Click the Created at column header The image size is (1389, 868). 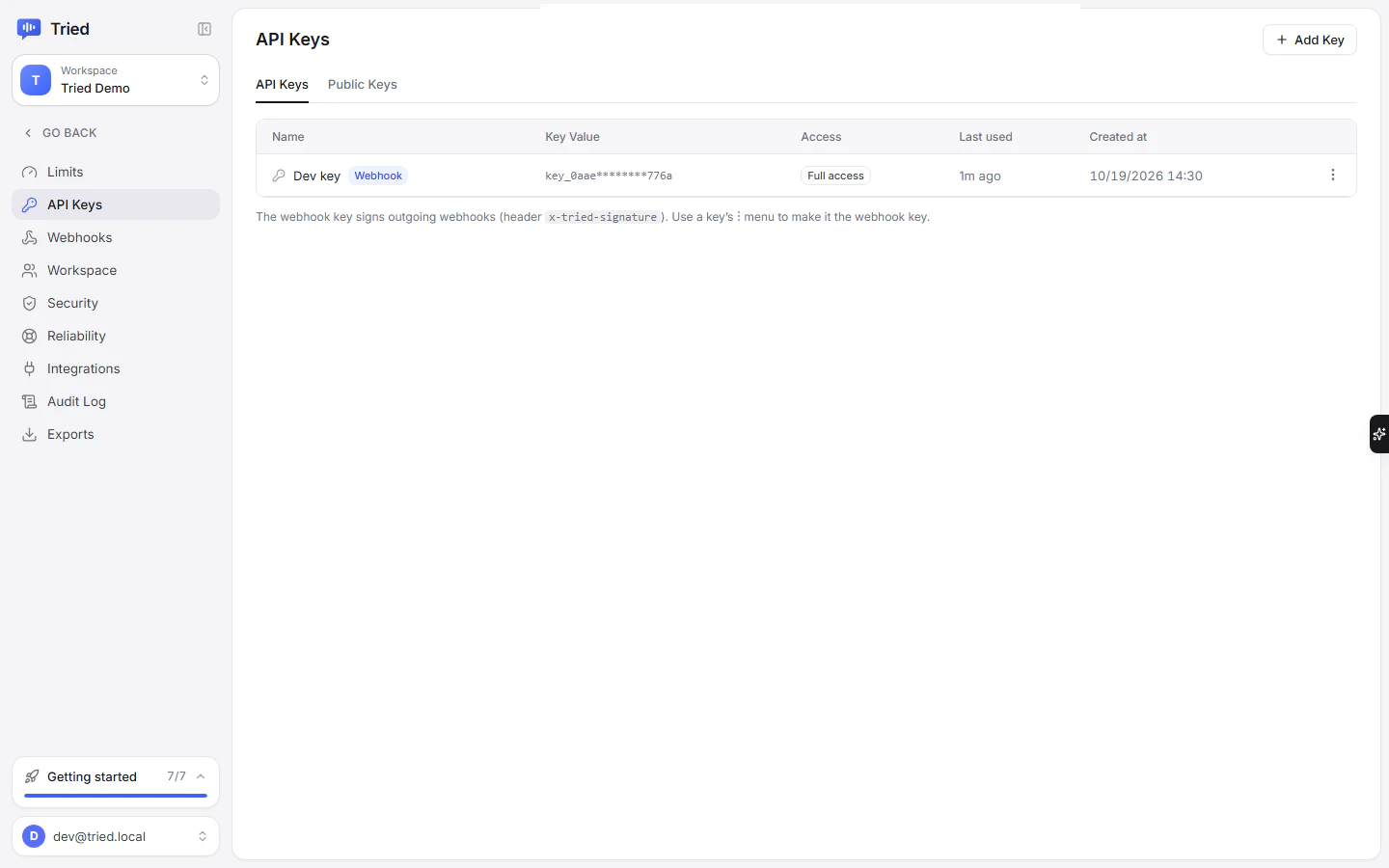click(x=1118, y=137)
